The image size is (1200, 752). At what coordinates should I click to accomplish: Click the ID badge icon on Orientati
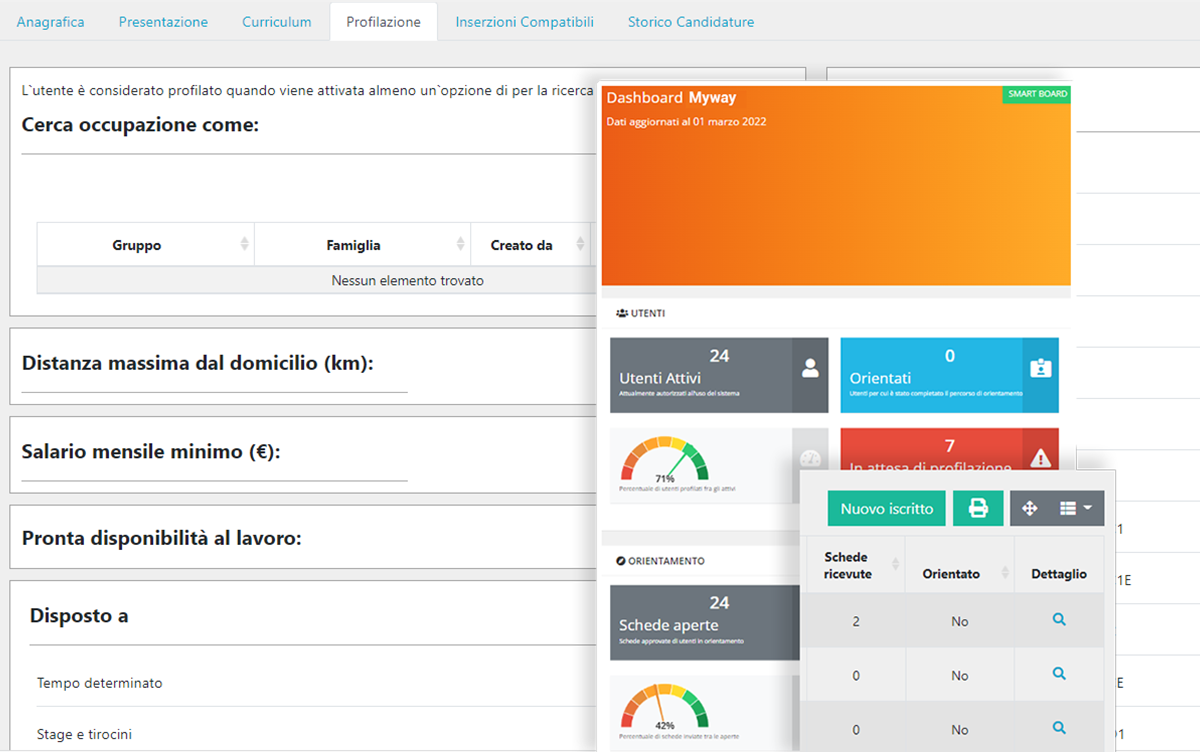tap(1040, 369)
